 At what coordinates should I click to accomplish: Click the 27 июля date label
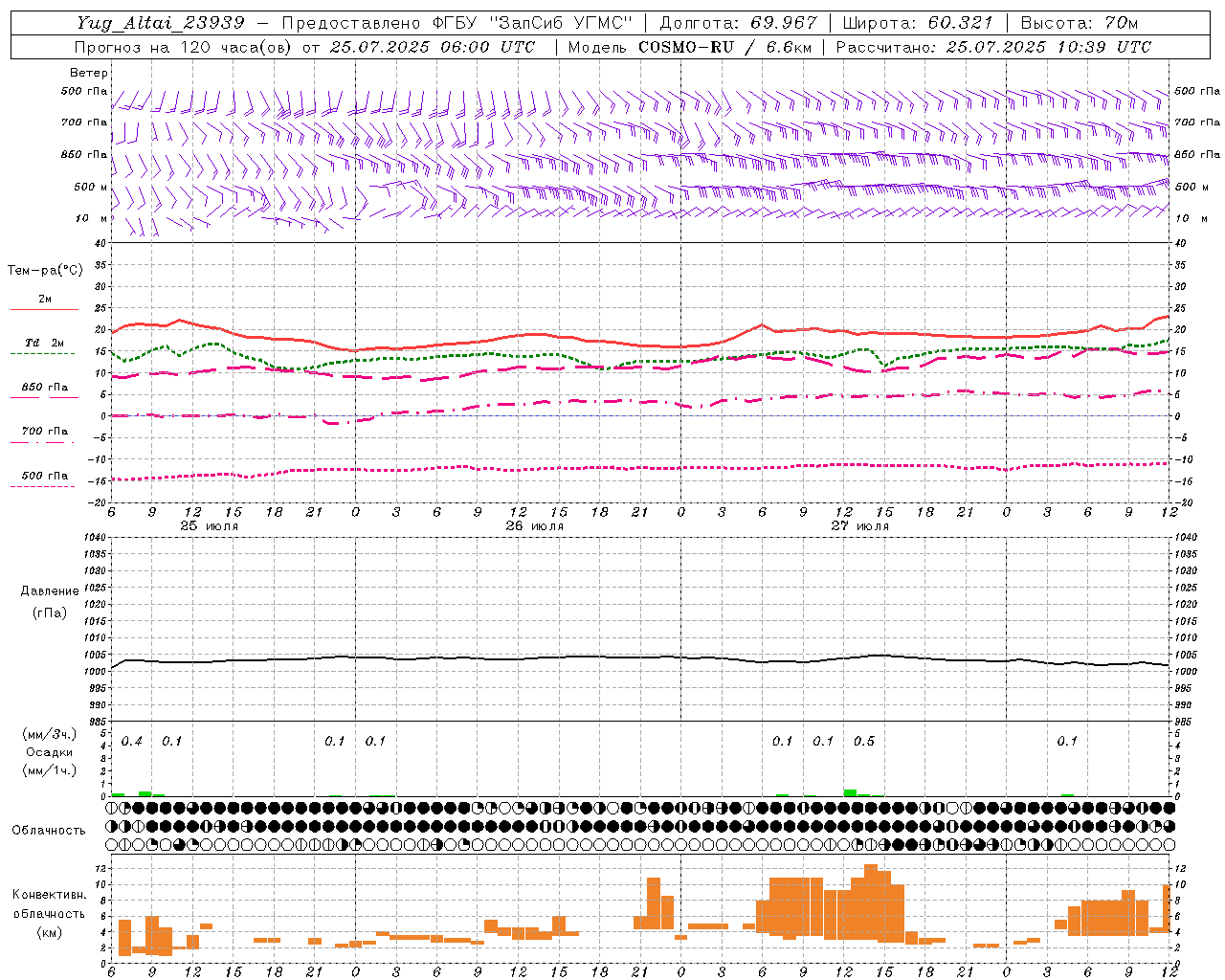(x=860, y=525)
